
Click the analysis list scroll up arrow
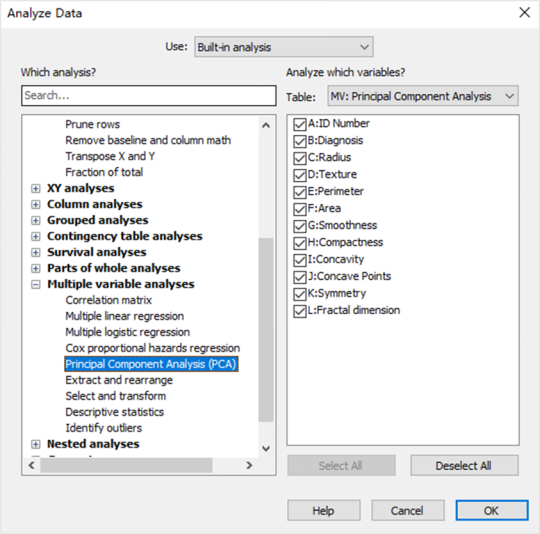coord(266,125)
